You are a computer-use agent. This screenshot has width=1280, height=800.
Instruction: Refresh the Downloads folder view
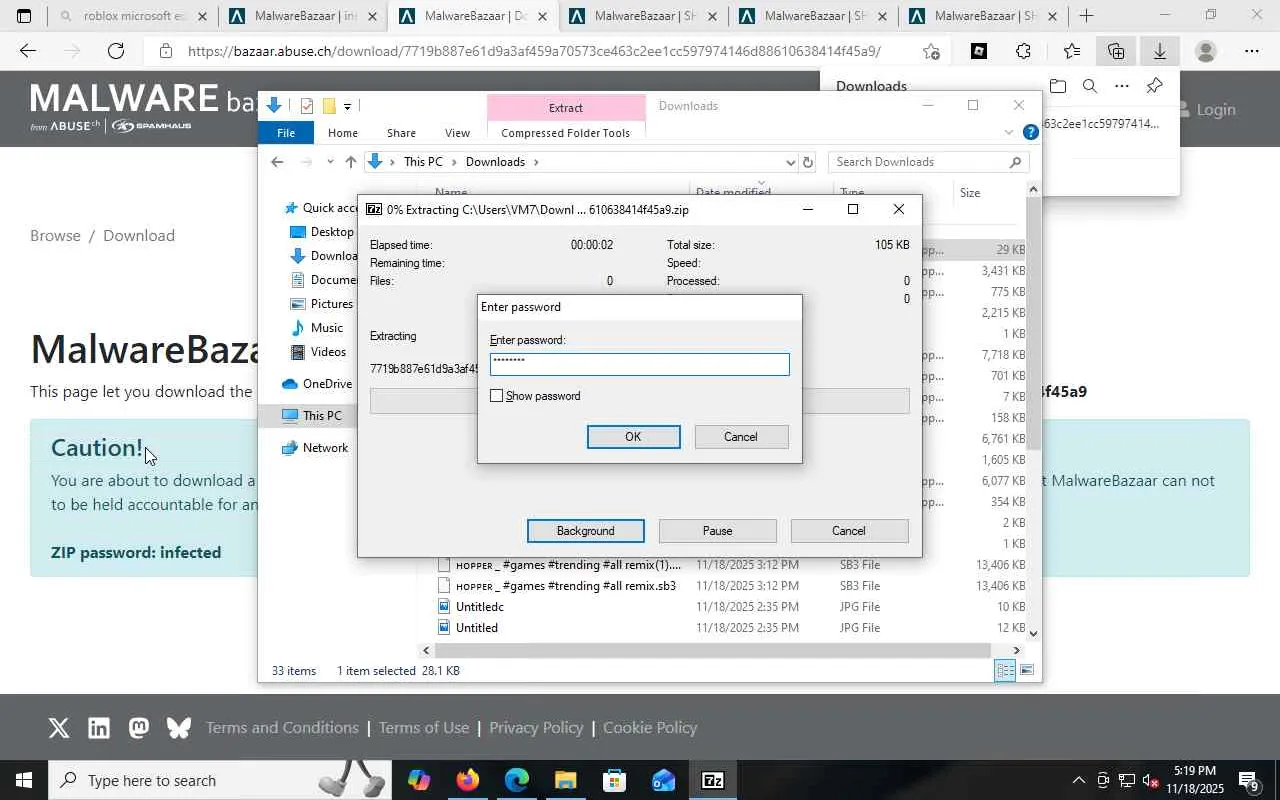808,162
